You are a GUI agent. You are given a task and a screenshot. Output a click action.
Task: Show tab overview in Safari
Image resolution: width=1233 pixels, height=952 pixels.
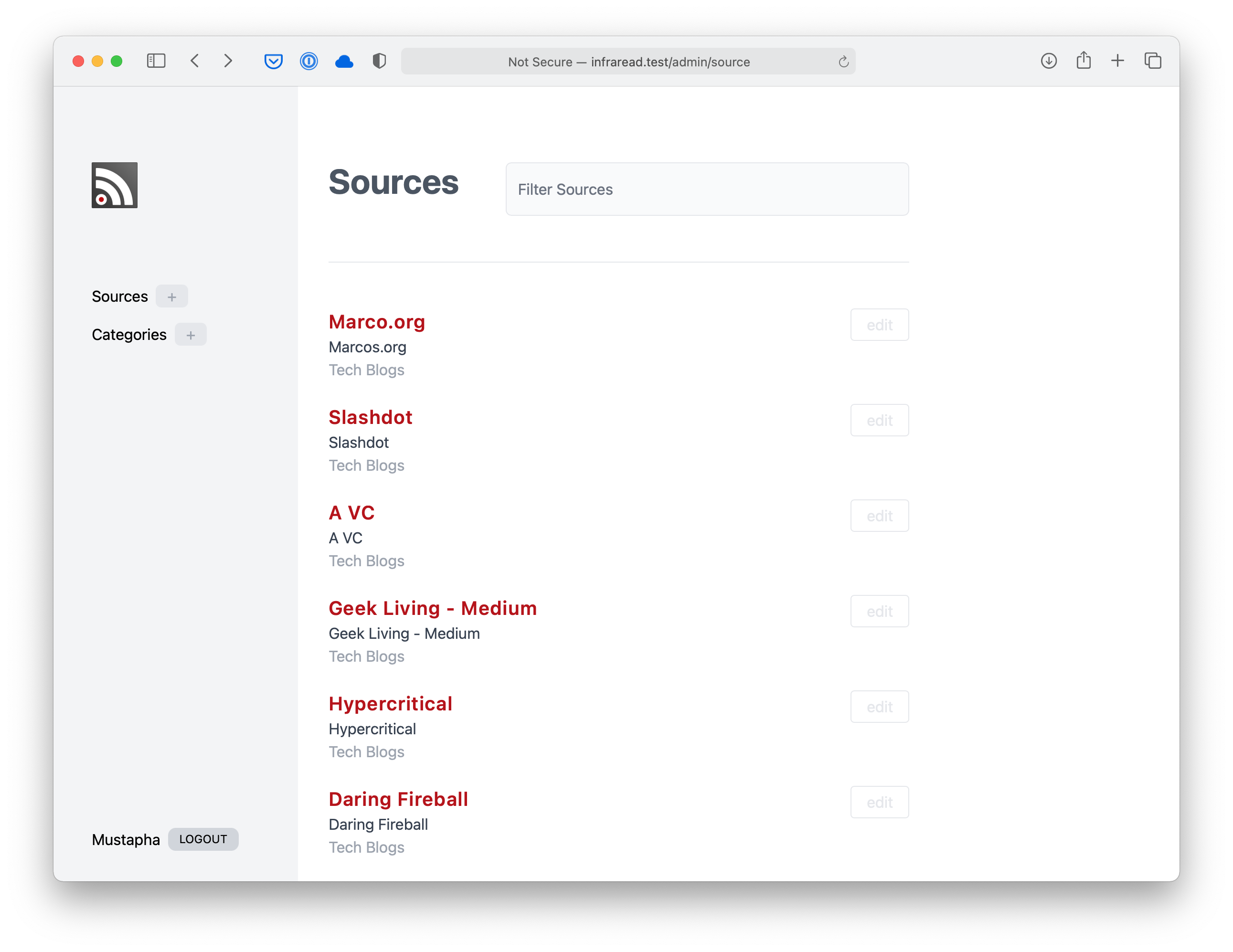click(1152, 61)
